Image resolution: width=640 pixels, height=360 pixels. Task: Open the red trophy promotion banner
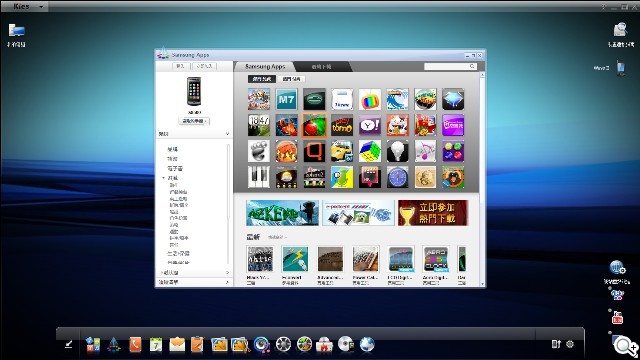tap(433, 213)
